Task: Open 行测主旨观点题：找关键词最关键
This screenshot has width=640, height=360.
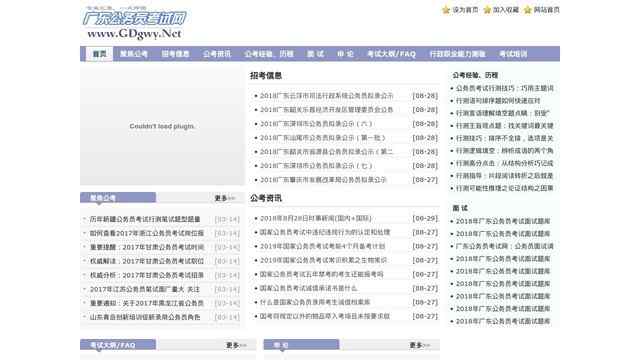Action: pyautogui.click(x=505, y=126)
